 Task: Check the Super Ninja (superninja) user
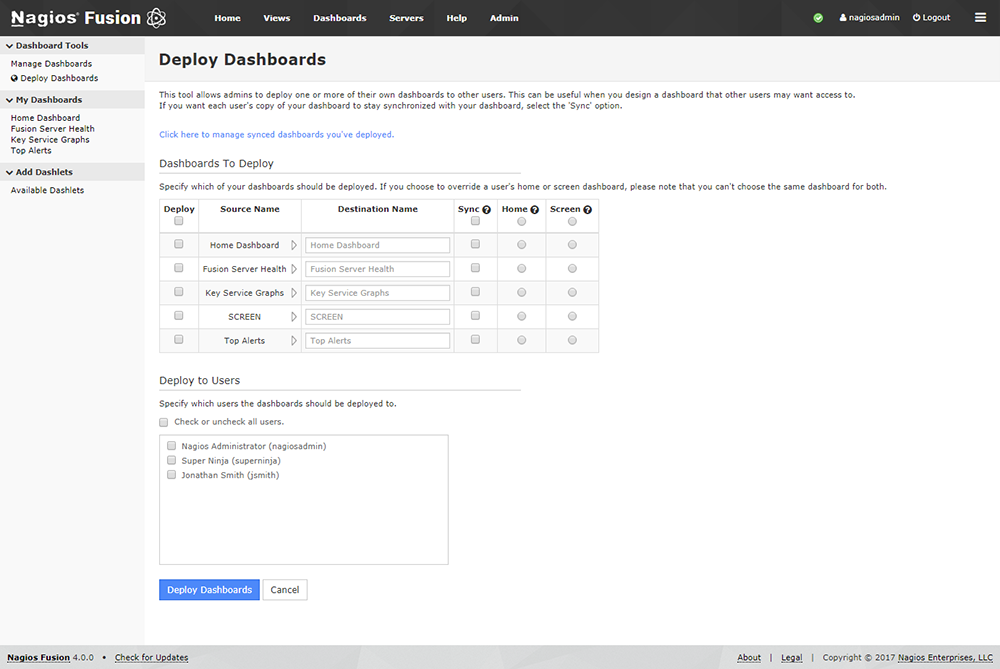[172, 461]
